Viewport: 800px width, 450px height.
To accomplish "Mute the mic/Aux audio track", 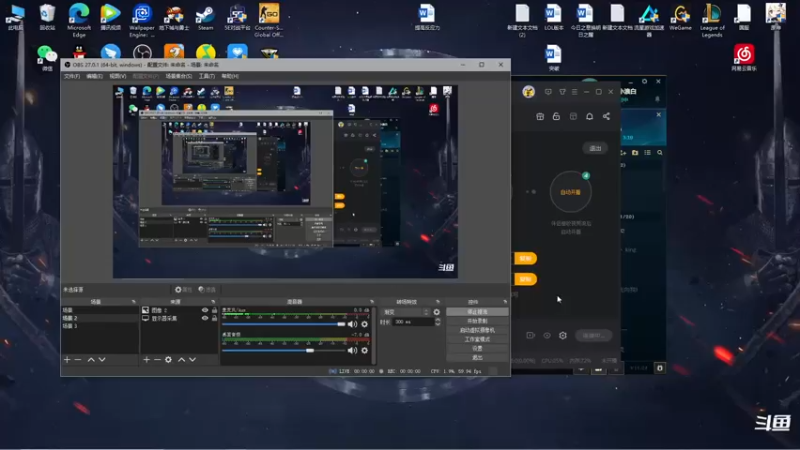I will 352,324.
